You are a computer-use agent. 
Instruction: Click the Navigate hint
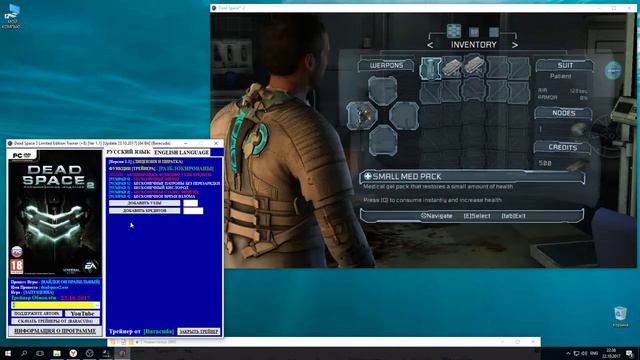436,216
